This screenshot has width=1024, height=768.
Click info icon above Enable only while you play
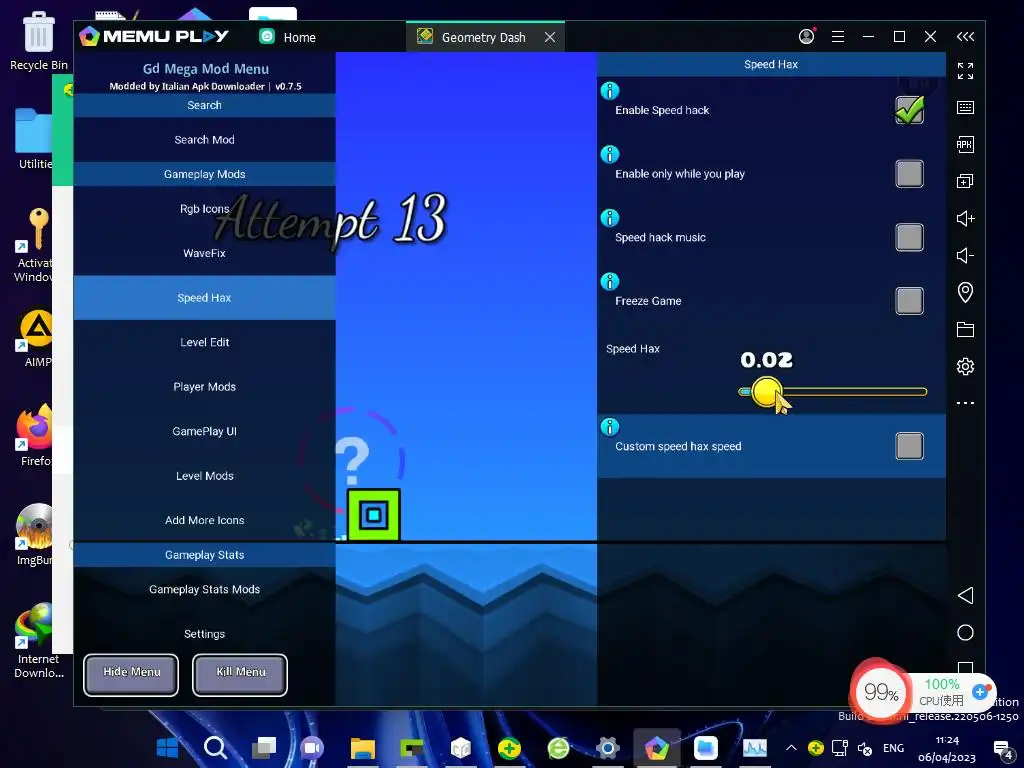[x=609, y=154]
